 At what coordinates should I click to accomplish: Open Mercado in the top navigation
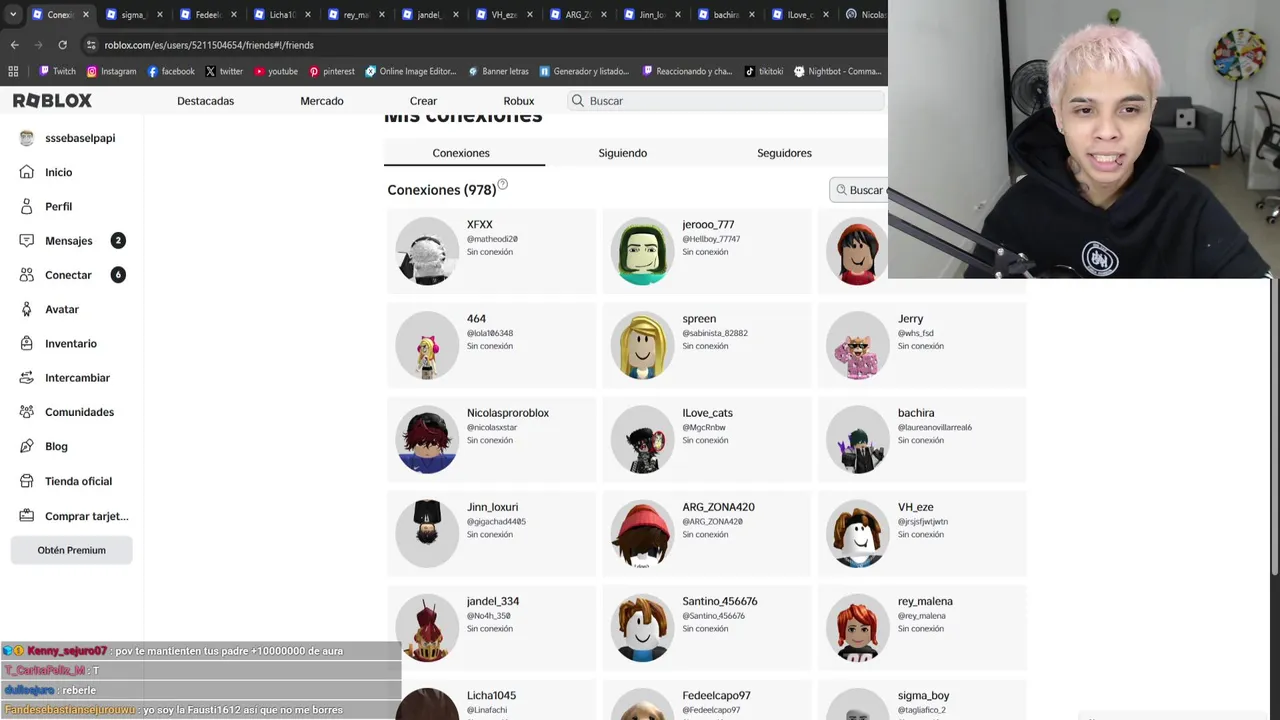coord(322,101)
